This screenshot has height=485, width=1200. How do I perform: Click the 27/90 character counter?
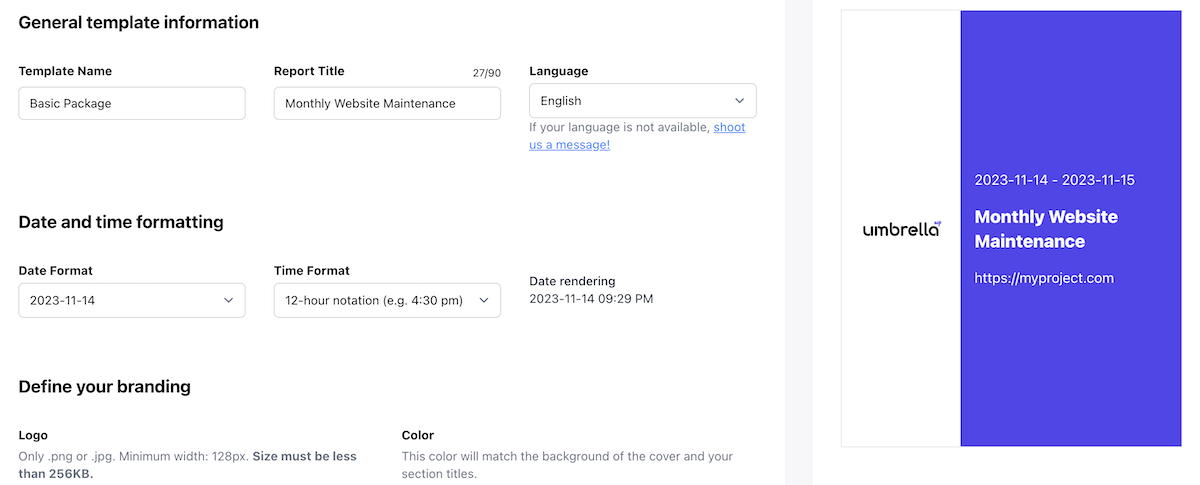[487, 73]
